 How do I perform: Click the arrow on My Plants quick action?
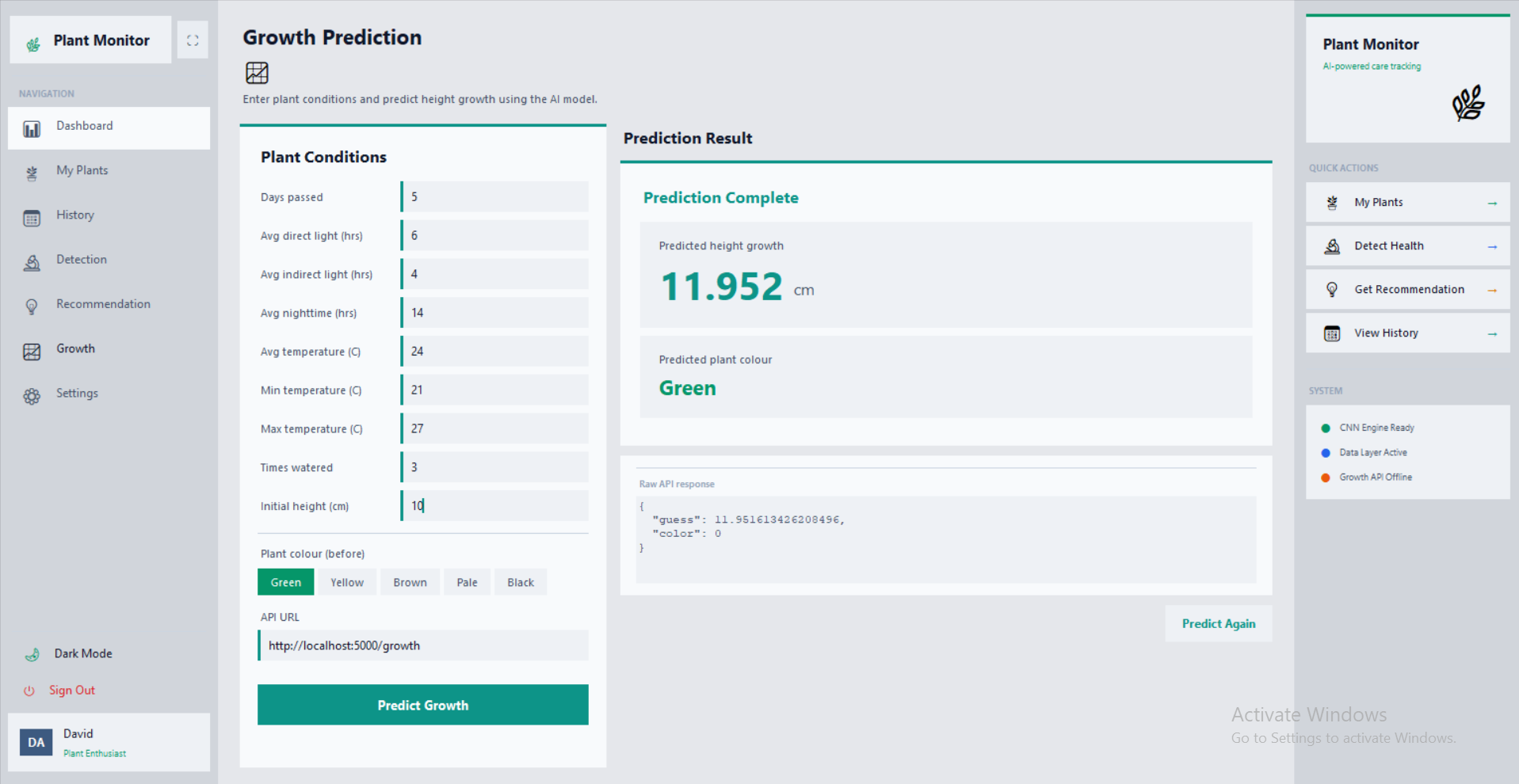pyautogui.click(x=1492, y=204)
